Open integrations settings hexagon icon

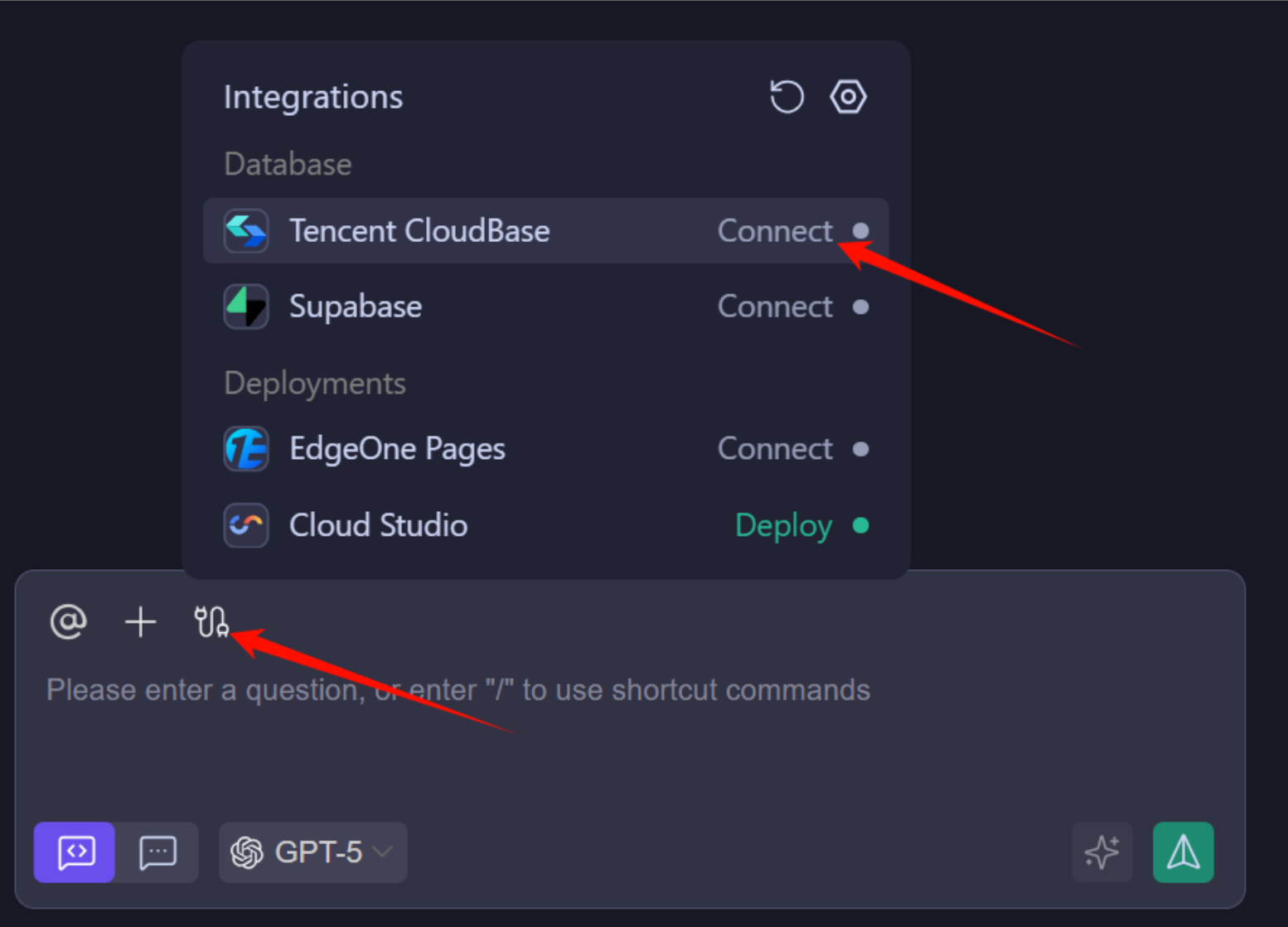(848, 97)
